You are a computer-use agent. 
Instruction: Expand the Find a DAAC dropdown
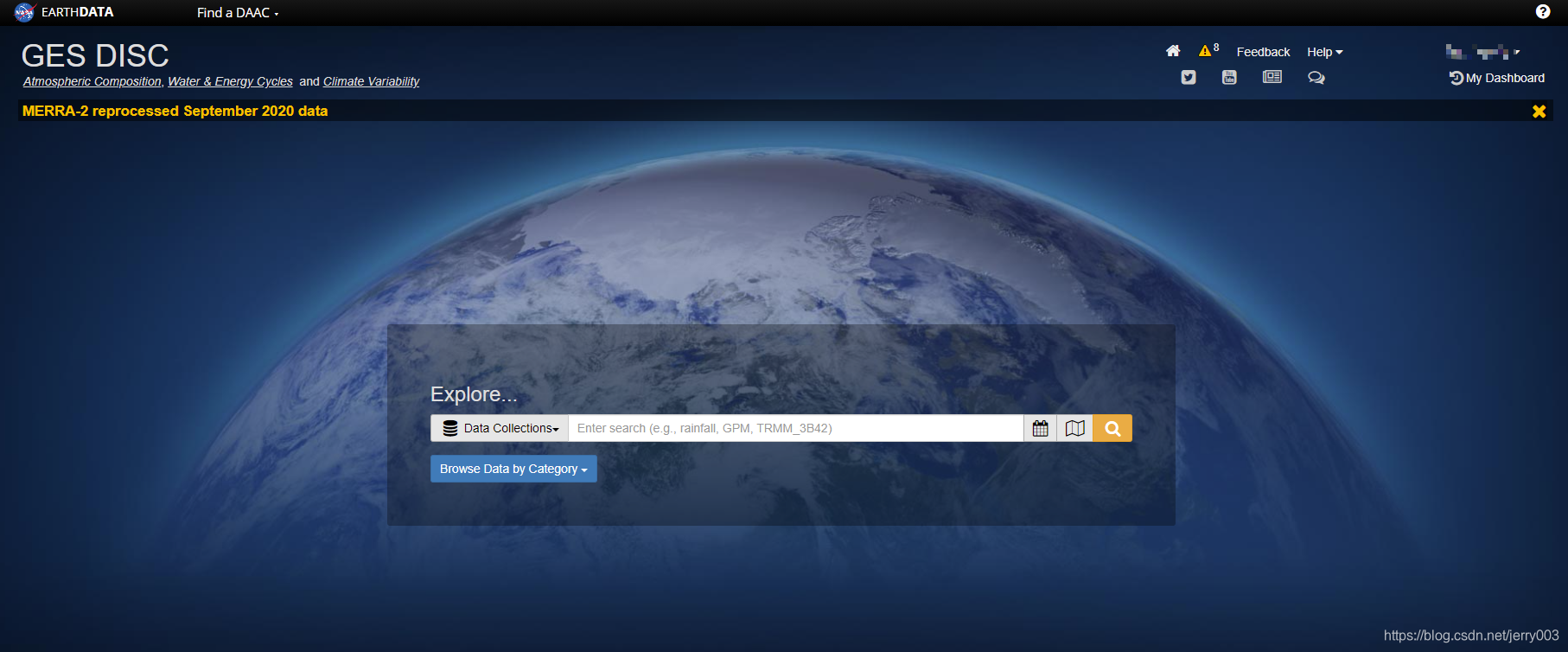pyautogui.click(x=238, y=13)
